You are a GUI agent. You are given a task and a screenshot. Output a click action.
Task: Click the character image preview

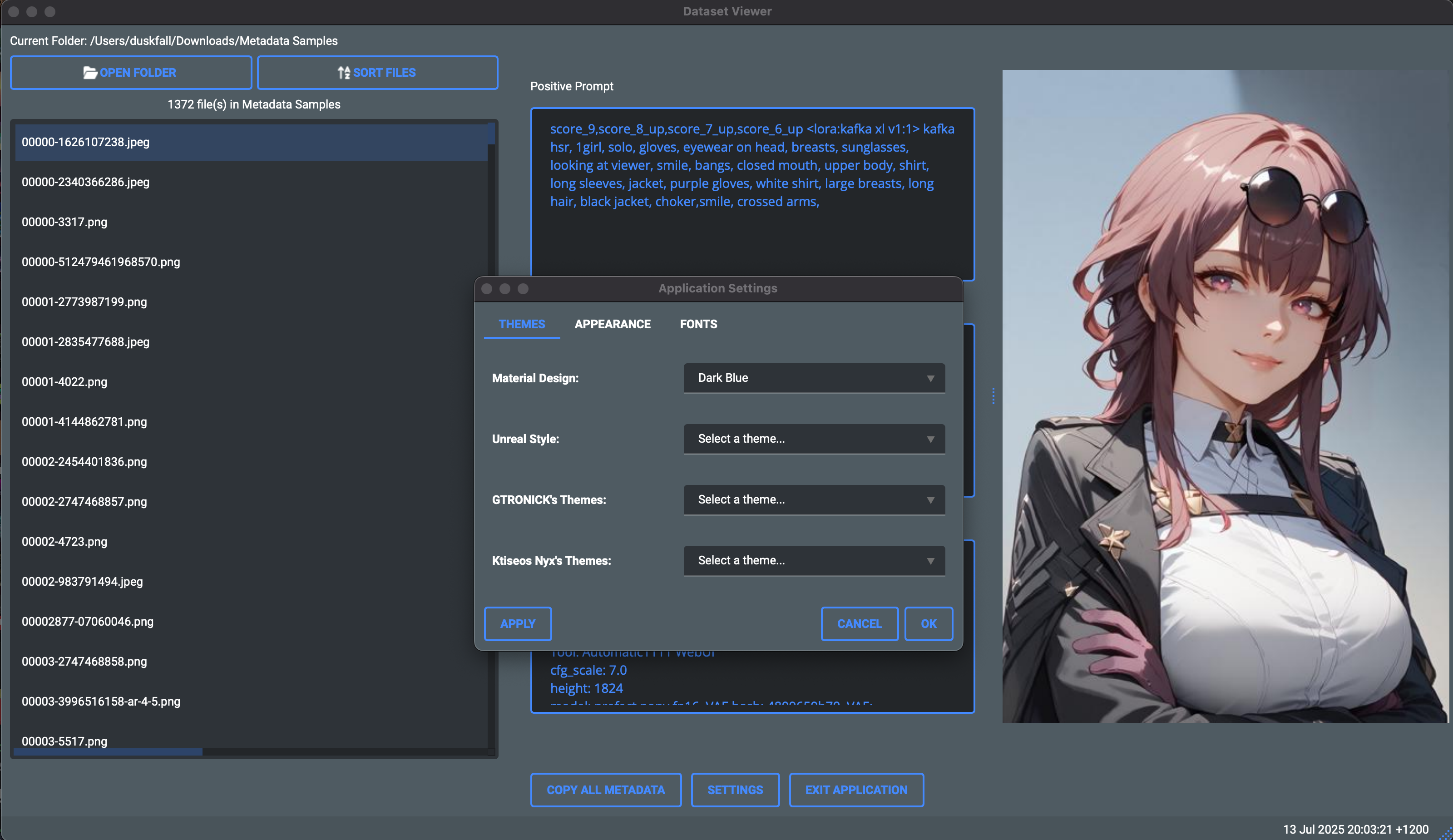point(1225,396)
